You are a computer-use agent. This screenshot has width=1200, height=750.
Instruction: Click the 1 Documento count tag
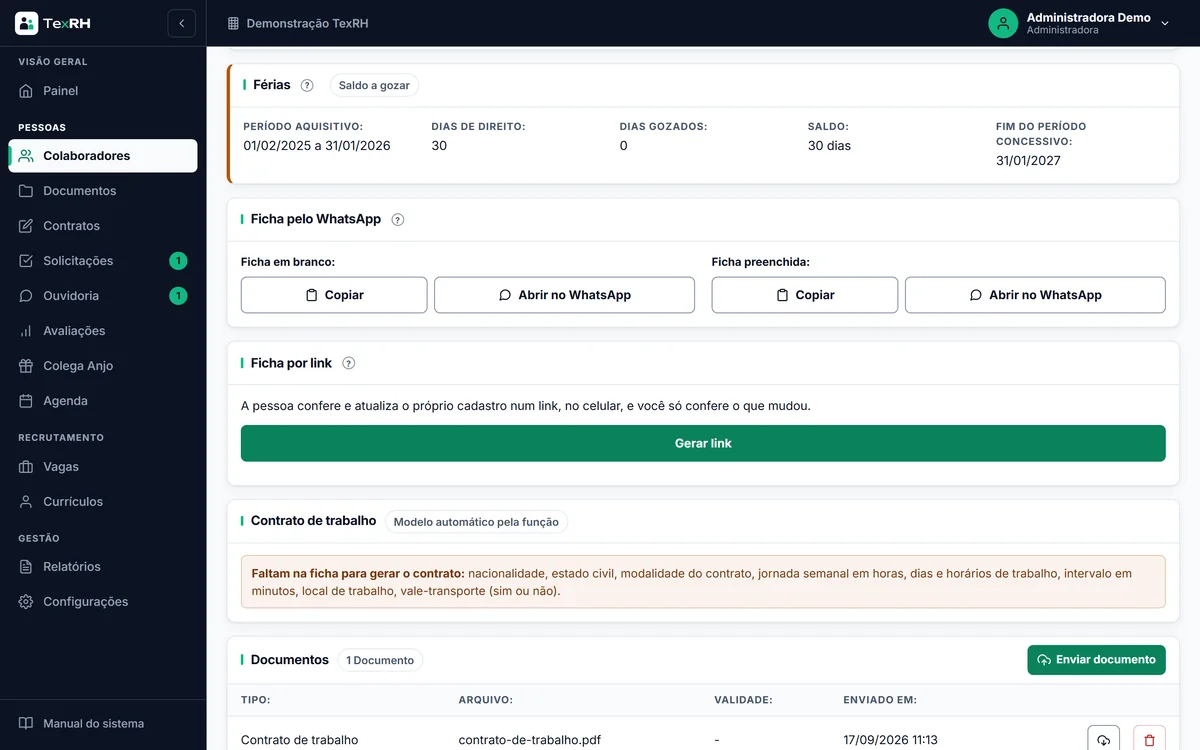tap(380, 661)
